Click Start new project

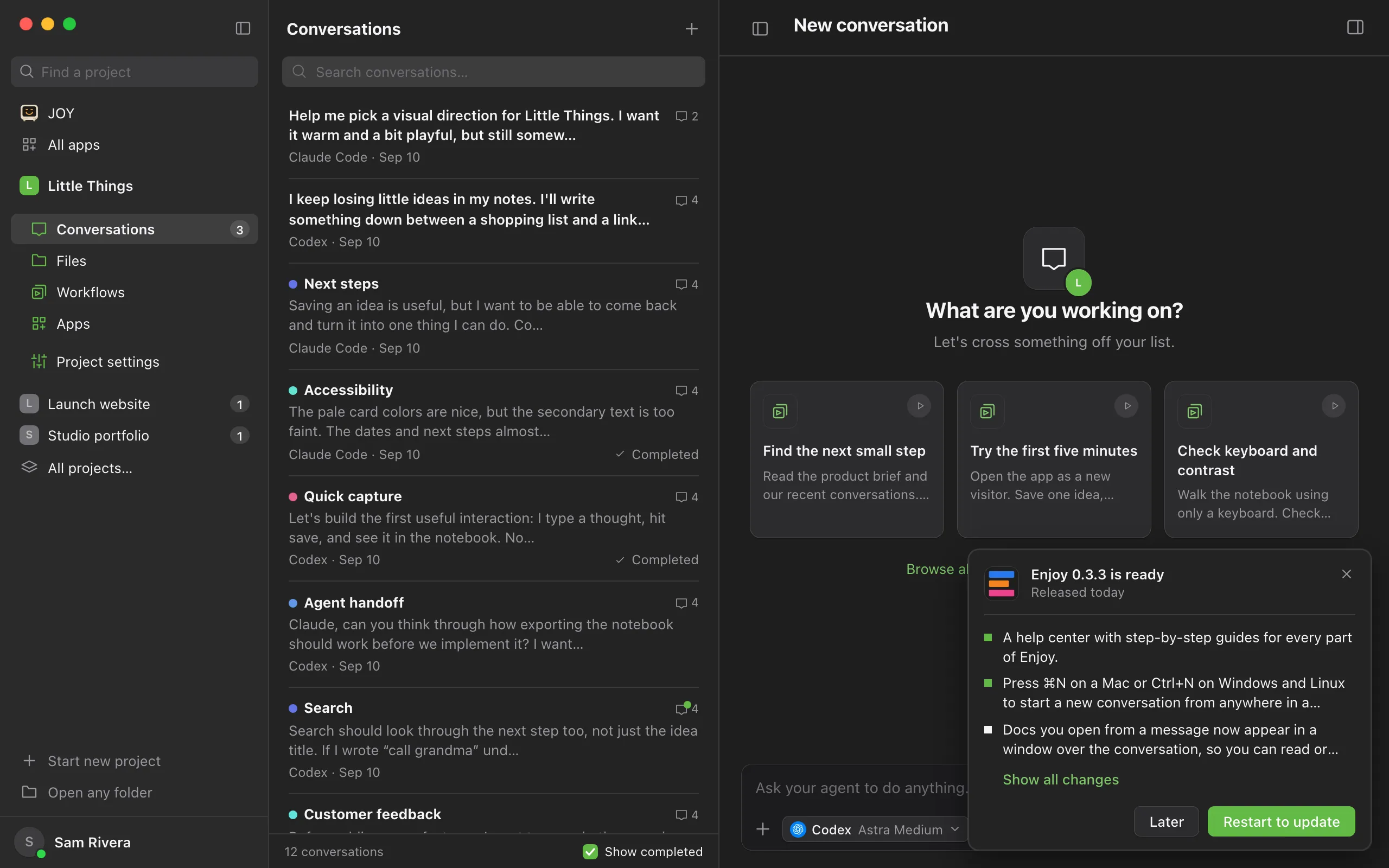(x=135, y=761)
